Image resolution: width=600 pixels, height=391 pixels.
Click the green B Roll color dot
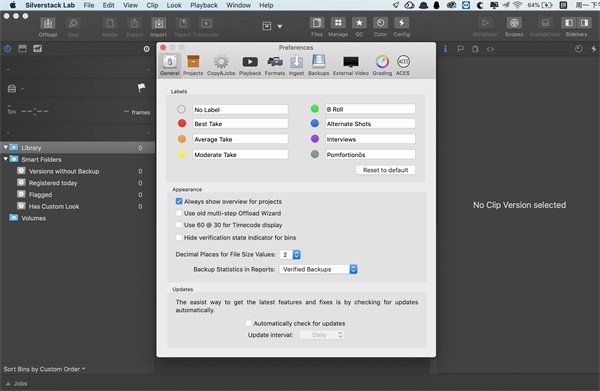click(315, 109)
